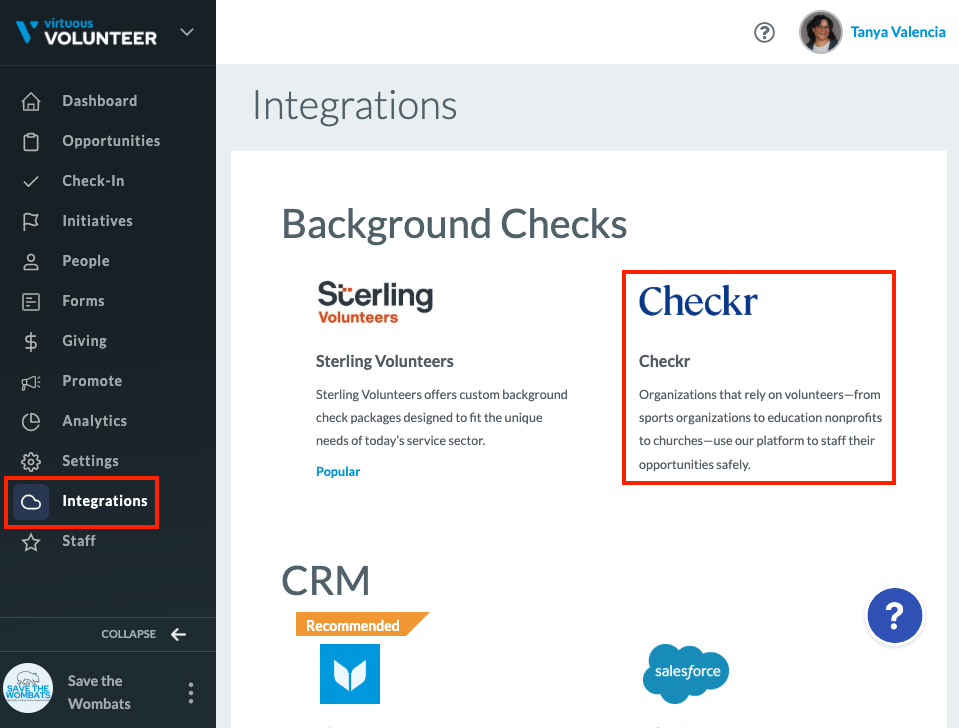Click the Opportunities clipboard icon
Screen dimensions: 959x728
point(31,141)
